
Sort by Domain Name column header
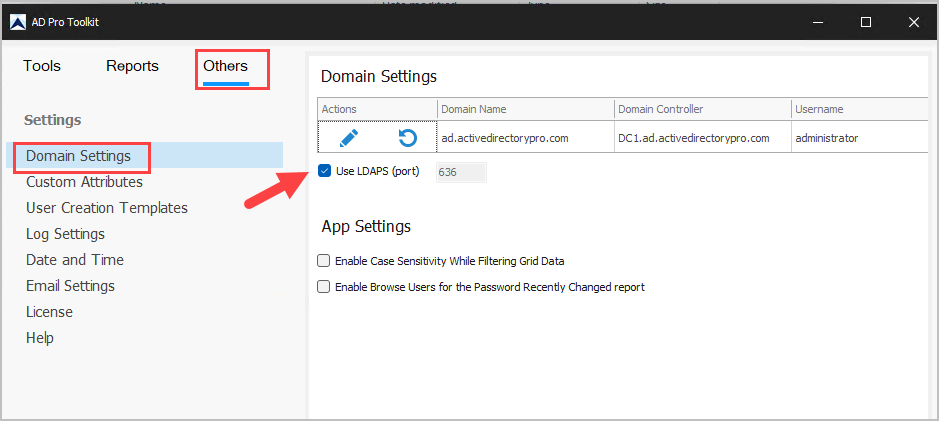pyautogui.click(x=526, y=109)
